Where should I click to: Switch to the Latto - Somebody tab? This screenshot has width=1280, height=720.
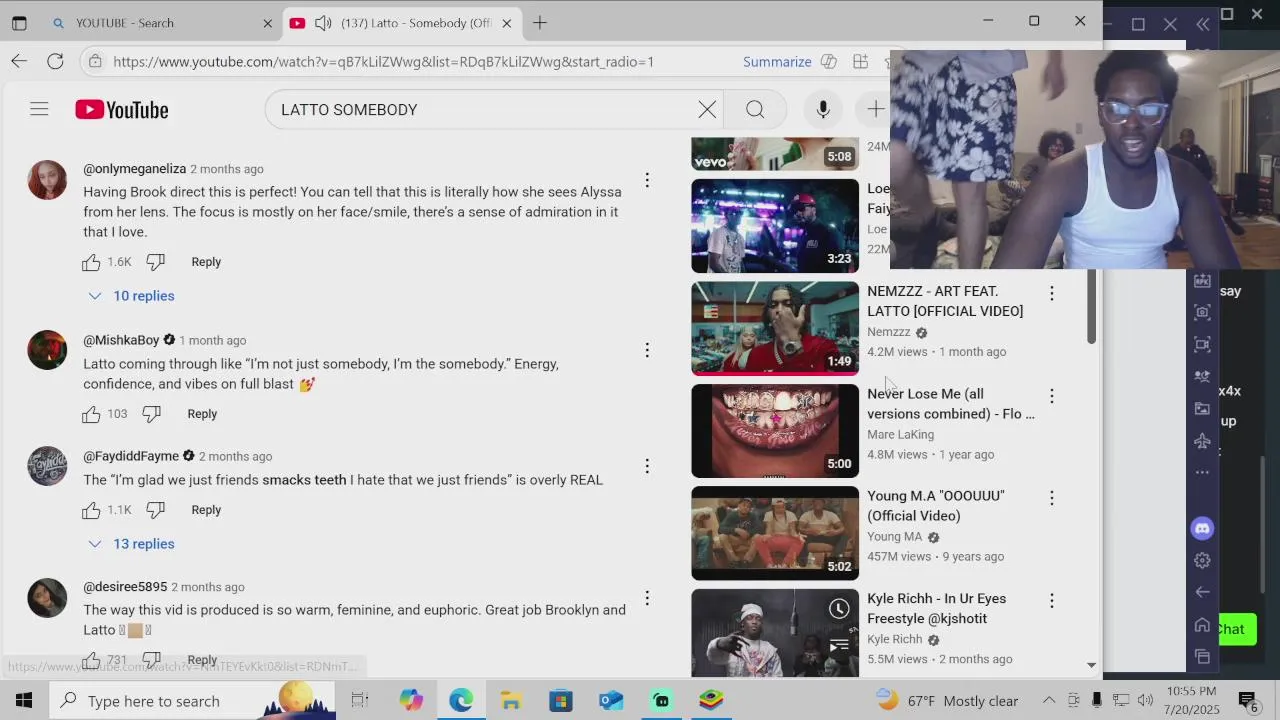[400, 23]
